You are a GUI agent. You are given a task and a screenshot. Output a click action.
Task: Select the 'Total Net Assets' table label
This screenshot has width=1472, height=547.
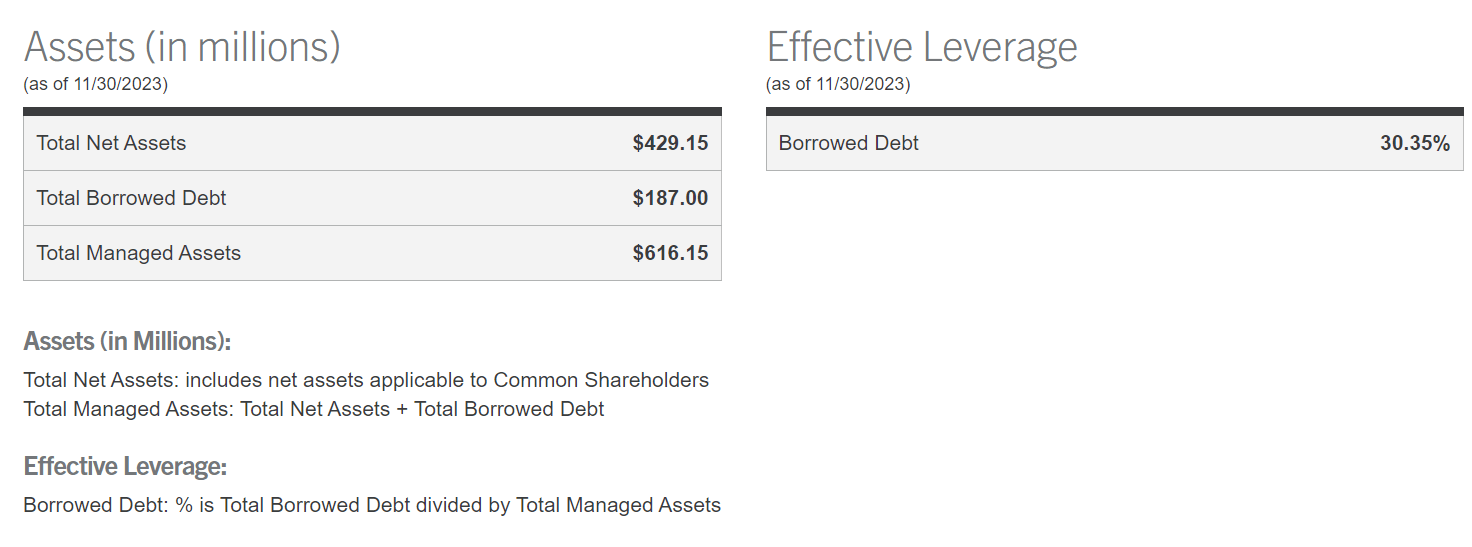point(111,143)
